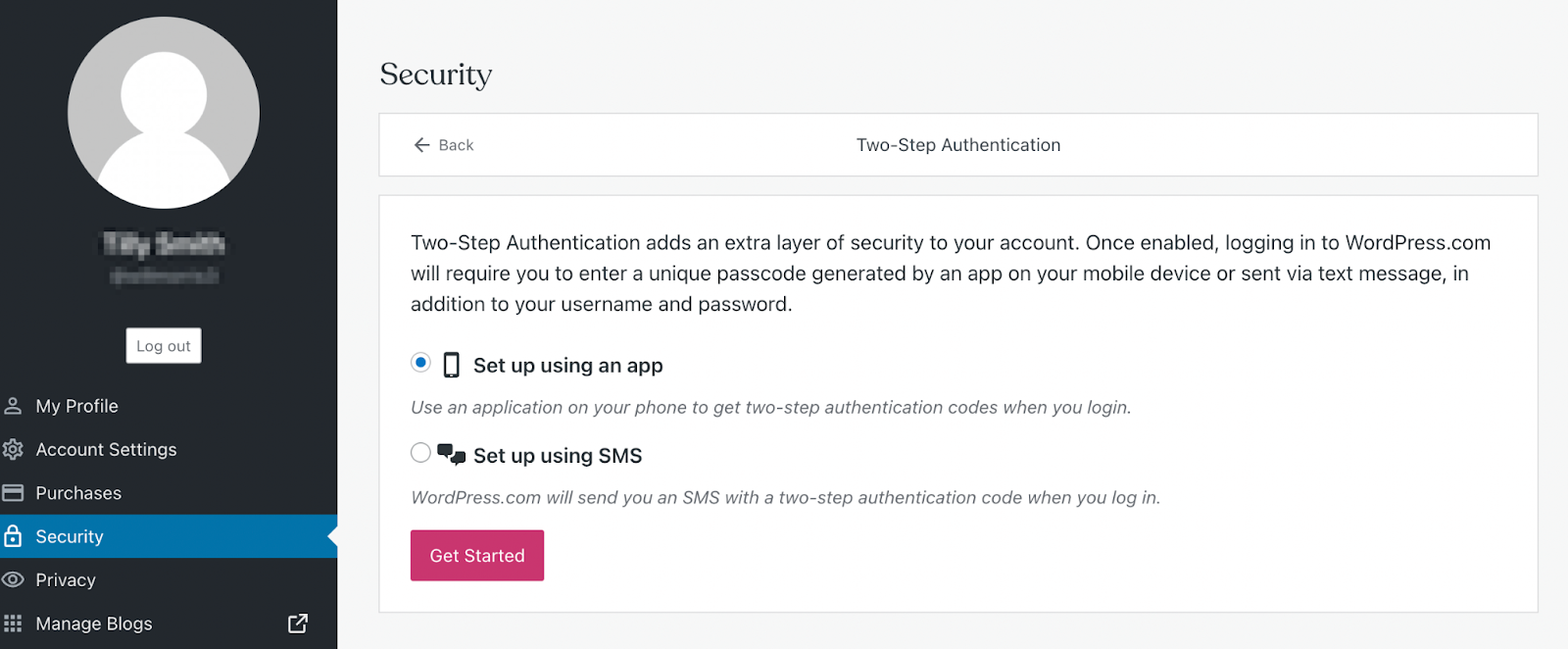Click the Manage Blogs grid icon
This screenshot has height=649, width=1568.
click(13, 624)
